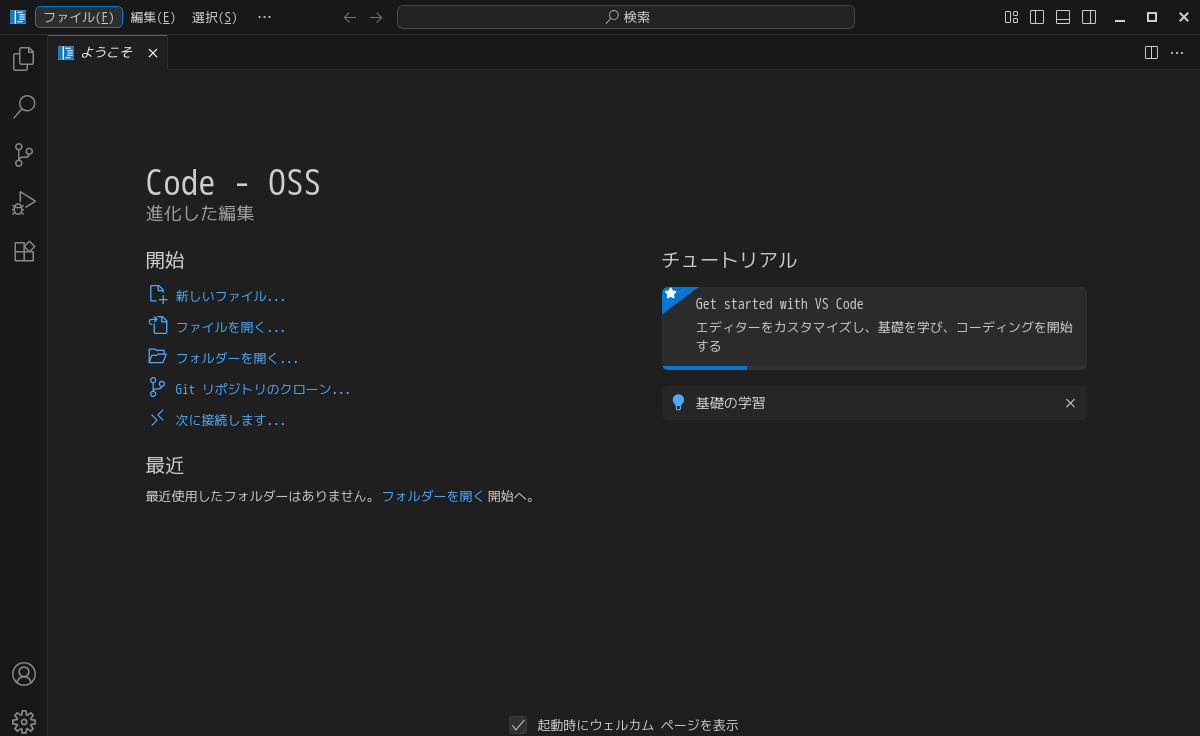Click the Get started walkthrough progress bar
1200x736 pixels.
pos(874,368)
